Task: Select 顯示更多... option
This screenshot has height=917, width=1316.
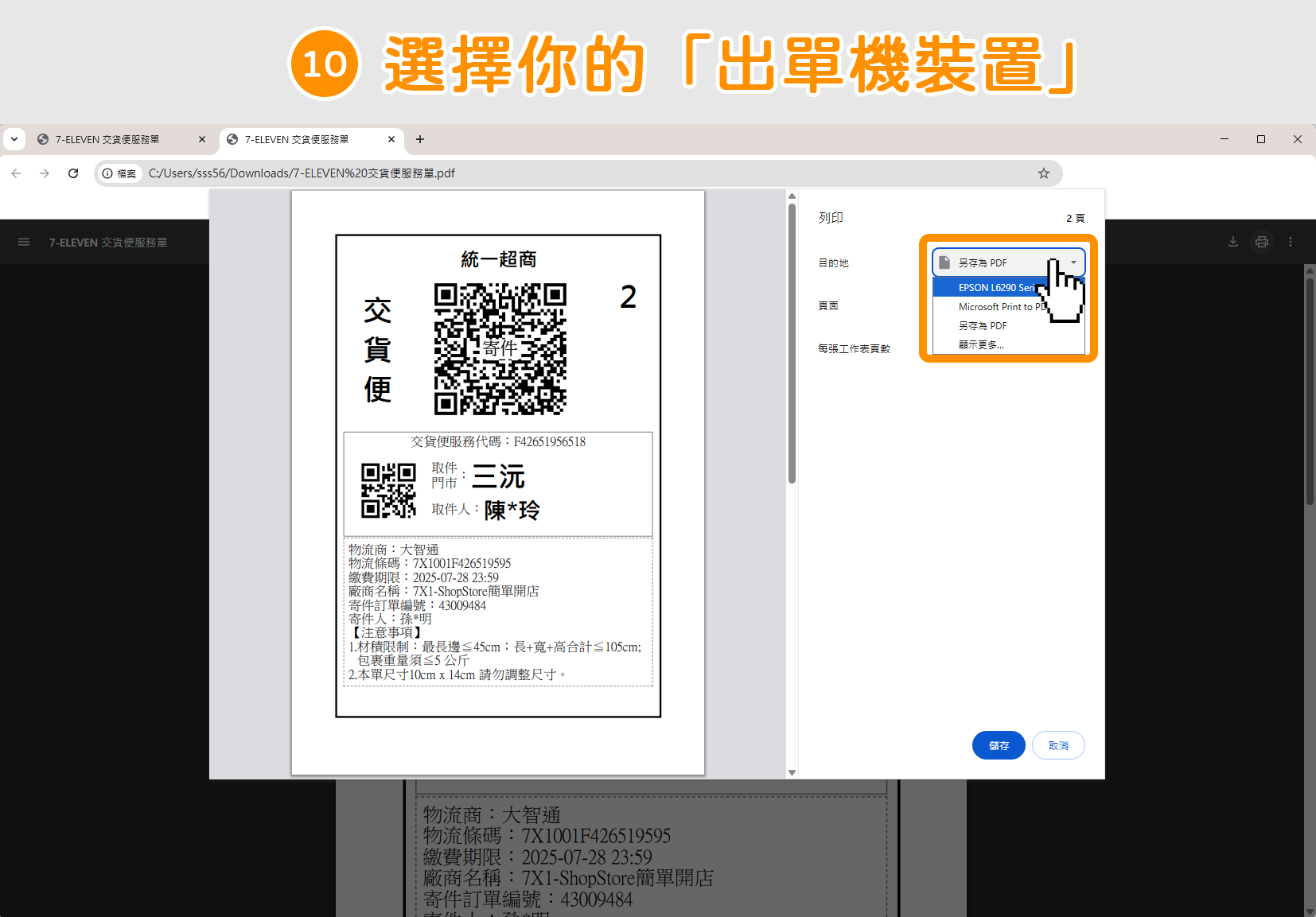Action: pos(1008,344)
